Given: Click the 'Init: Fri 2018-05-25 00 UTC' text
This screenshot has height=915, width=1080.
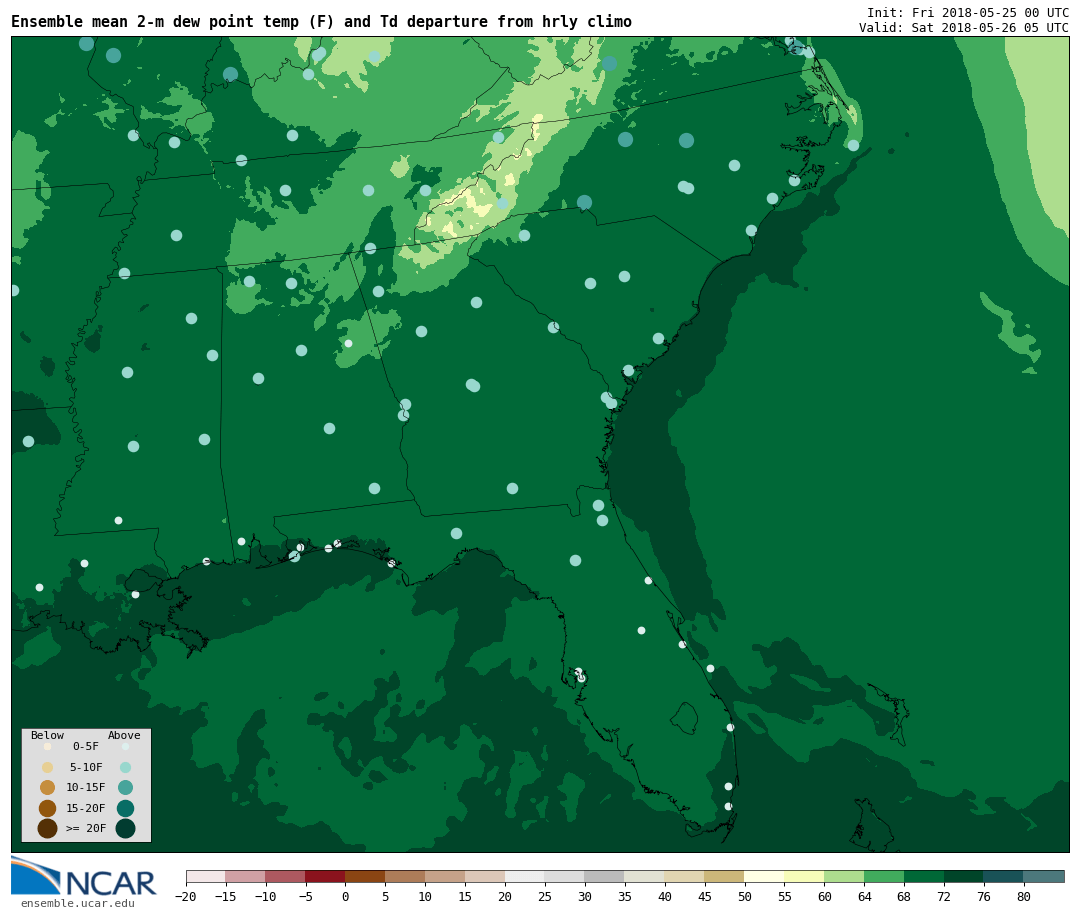Looking at the screenshot, I should coord(968,13).
